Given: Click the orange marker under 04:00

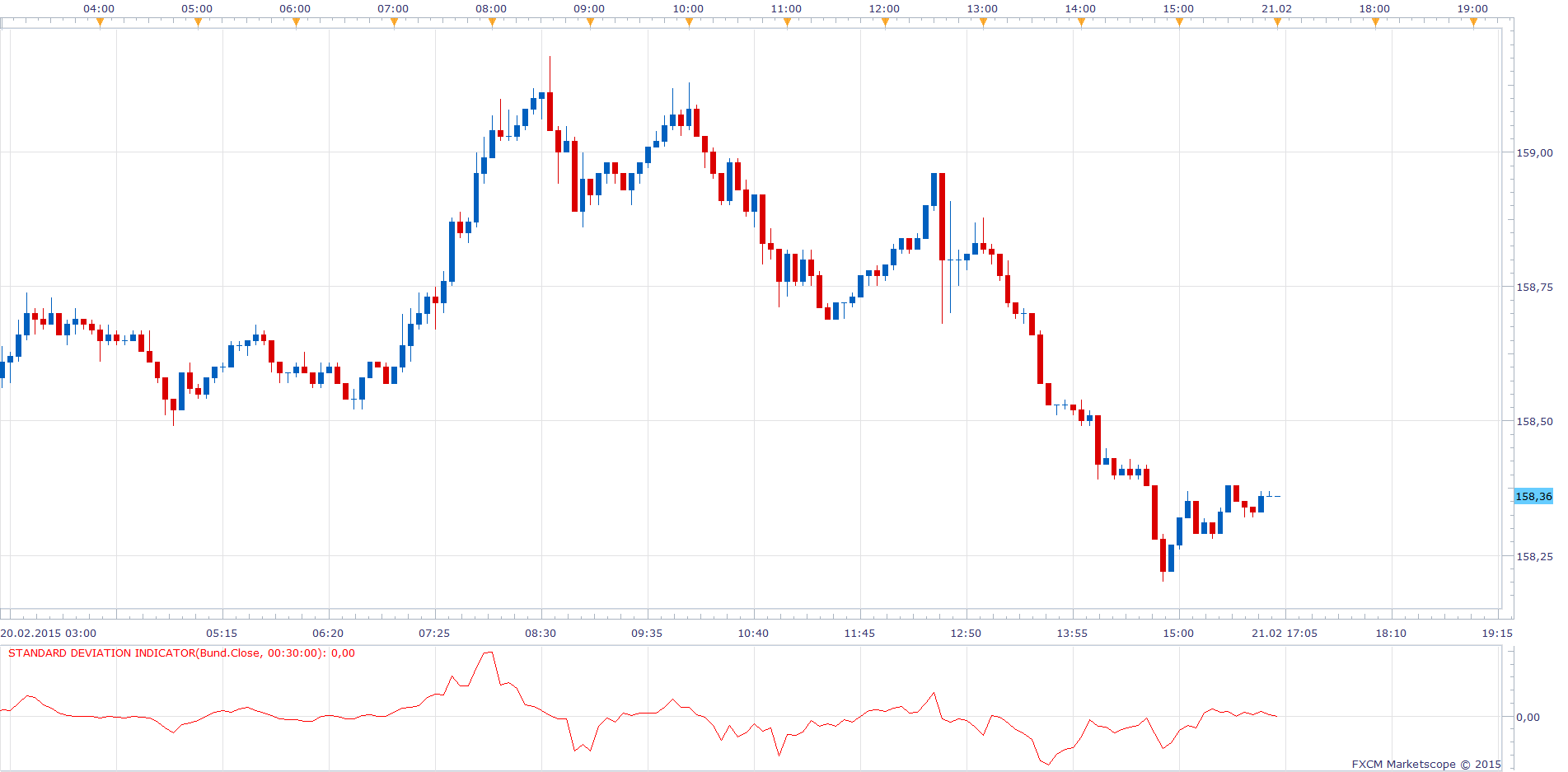Looking at the screenshot, I should click(x=100, y=22).
